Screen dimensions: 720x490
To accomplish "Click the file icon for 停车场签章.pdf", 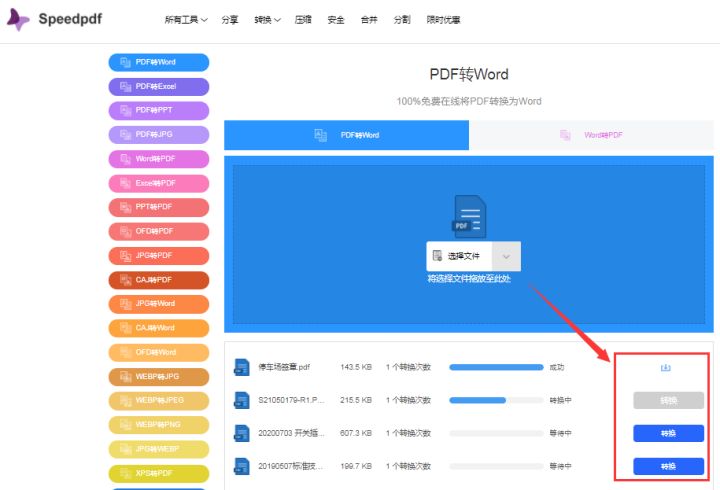I will (x=242, y=367).
